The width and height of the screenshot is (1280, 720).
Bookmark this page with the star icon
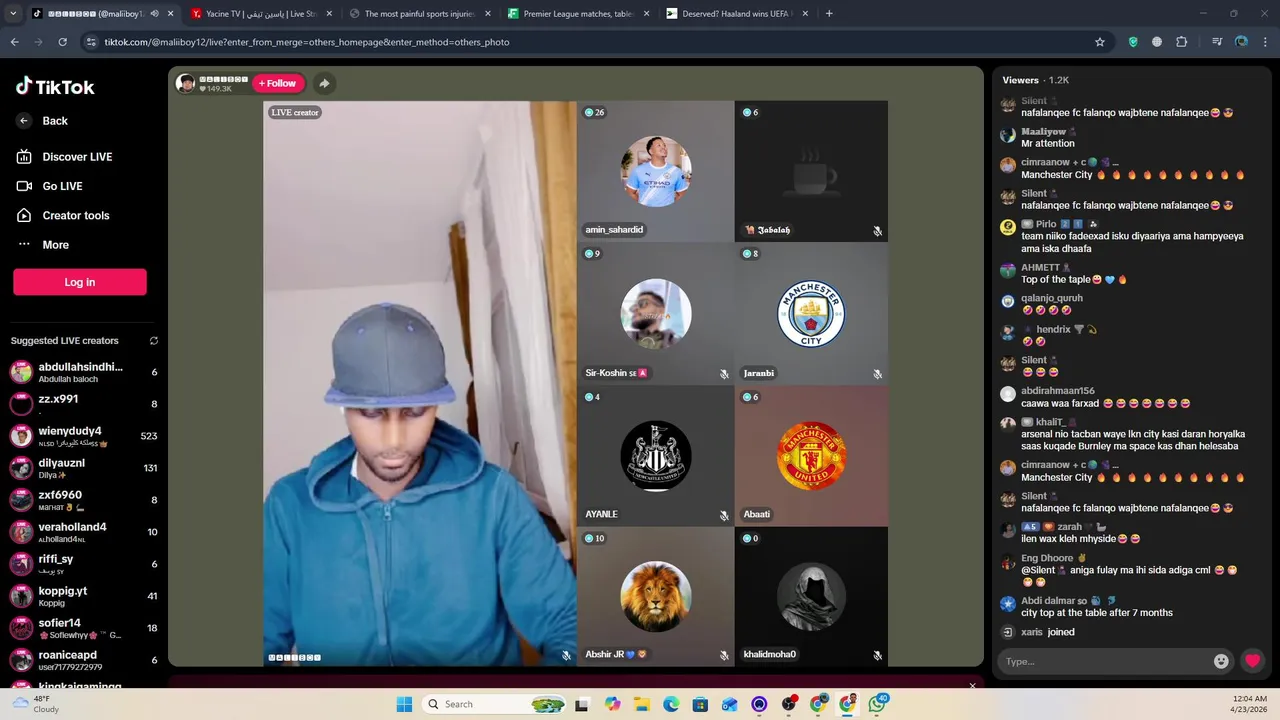point(1100,42)
